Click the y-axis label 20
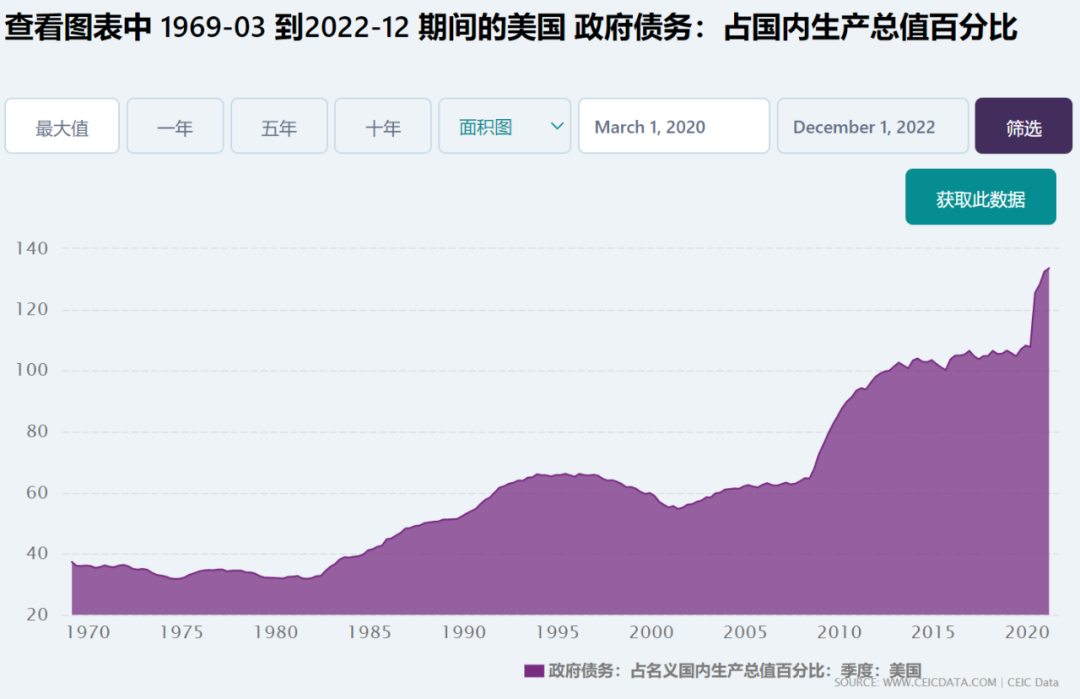Screen dimensions: 1080x699 pos(37,614)
